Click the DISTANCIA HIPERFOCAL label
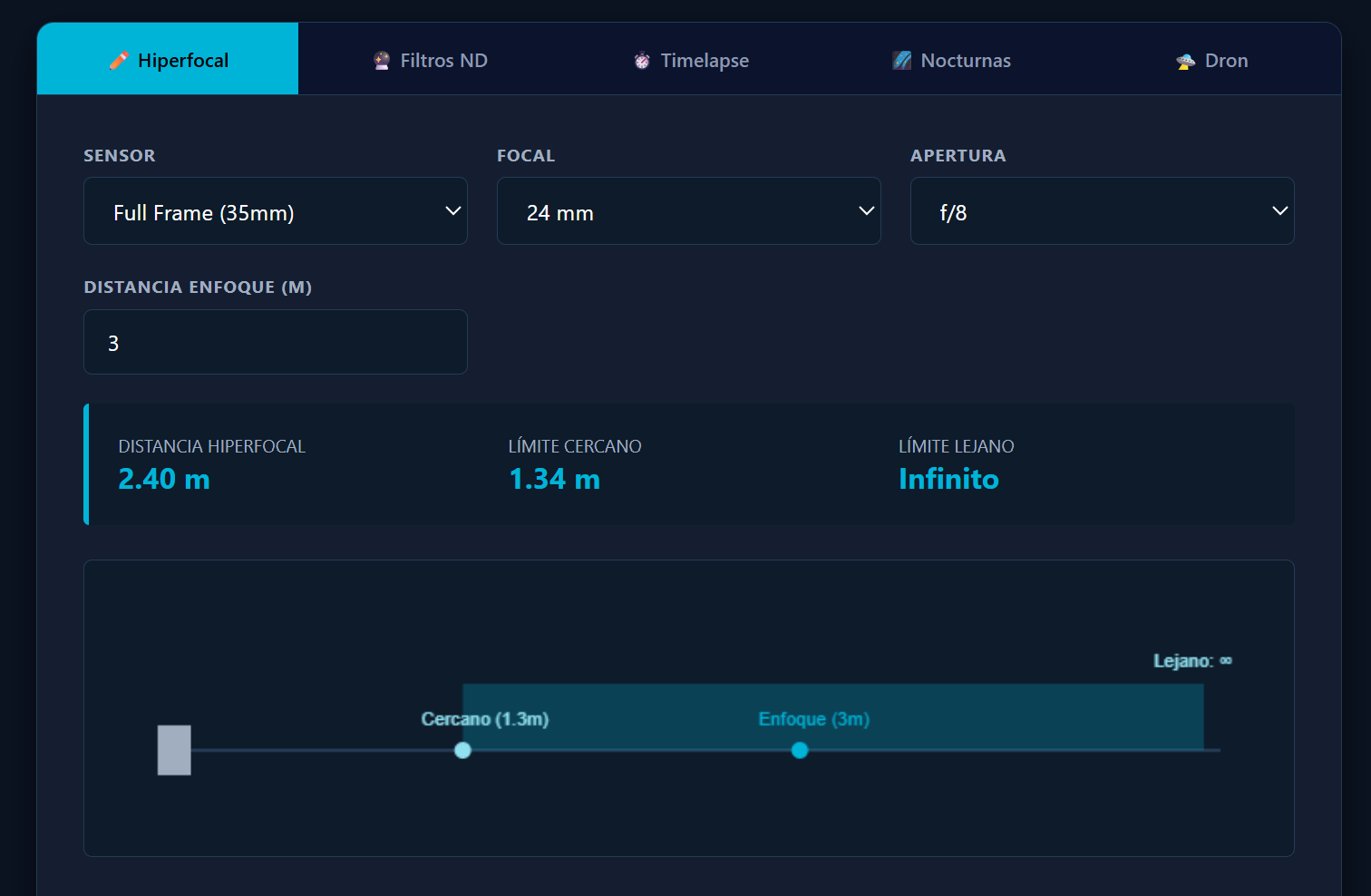This screenshot has width=1371, height=896. tap(212, 446)
